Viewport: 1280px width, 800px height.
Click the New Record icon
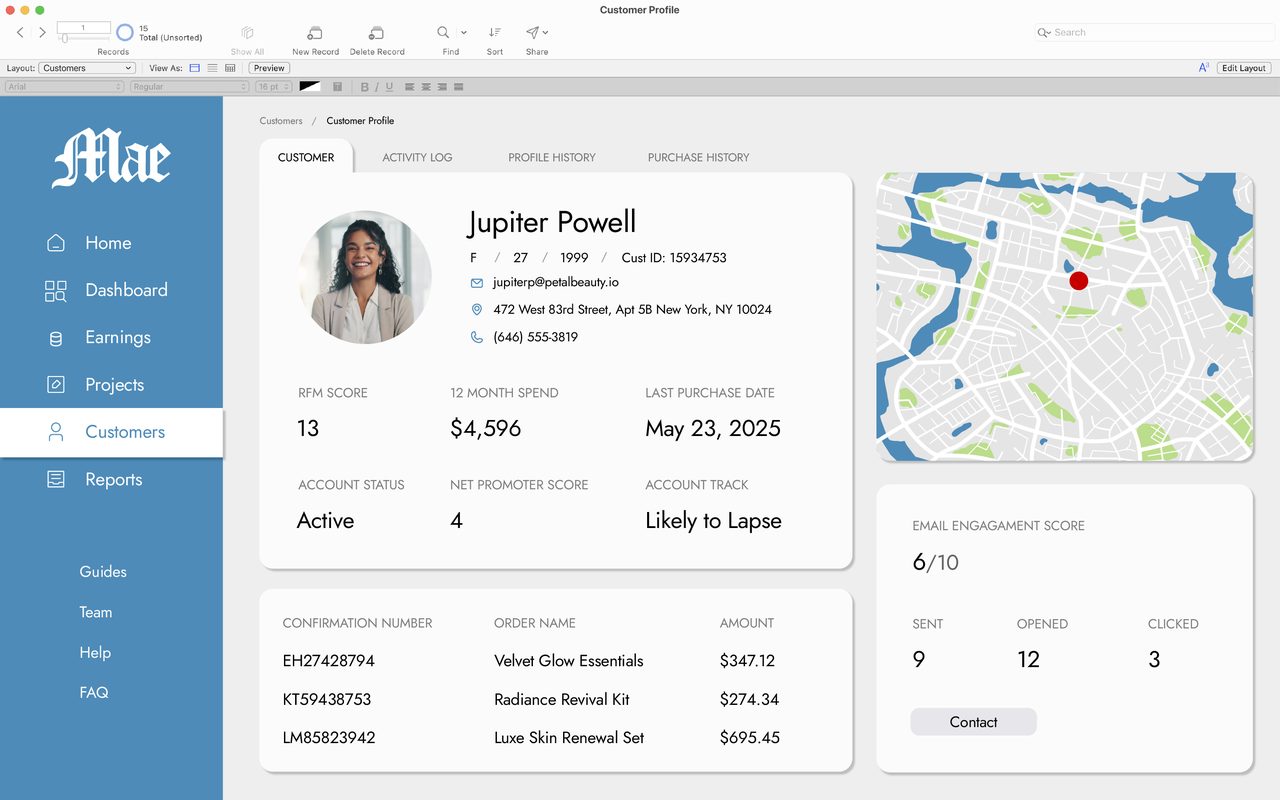pos(315,33)
